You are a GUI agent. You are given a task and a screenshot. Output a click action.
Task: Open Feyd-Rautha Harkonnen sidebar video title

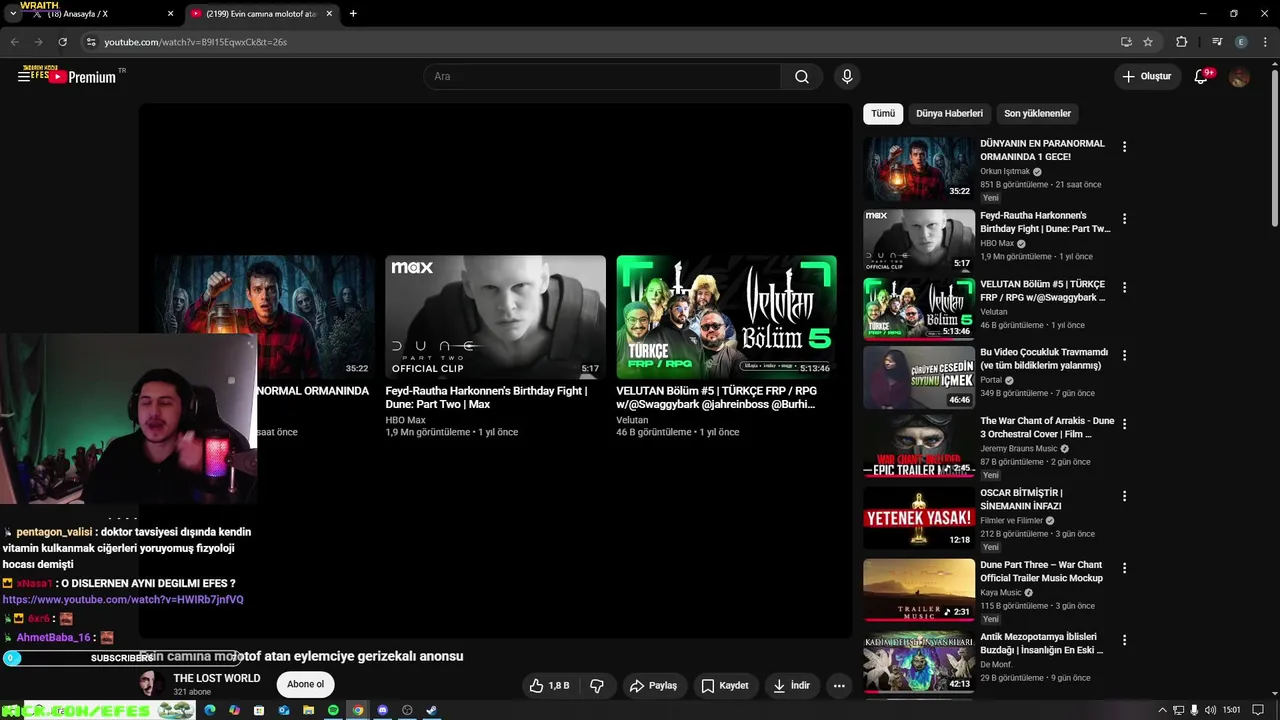(x=1045, y=222)
